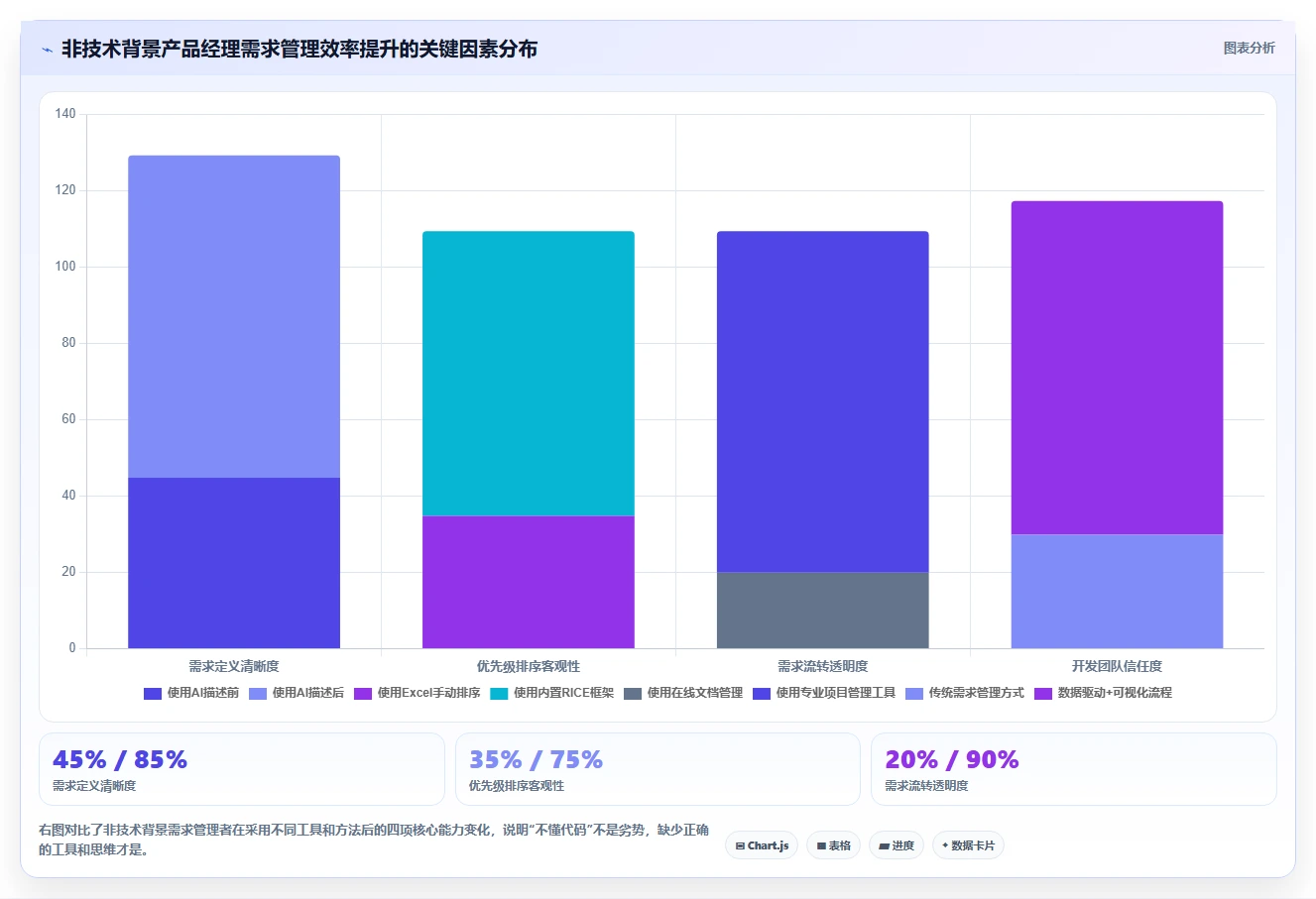
Task: Click the 20% / 90% stat value
Action: click(952, 759)
